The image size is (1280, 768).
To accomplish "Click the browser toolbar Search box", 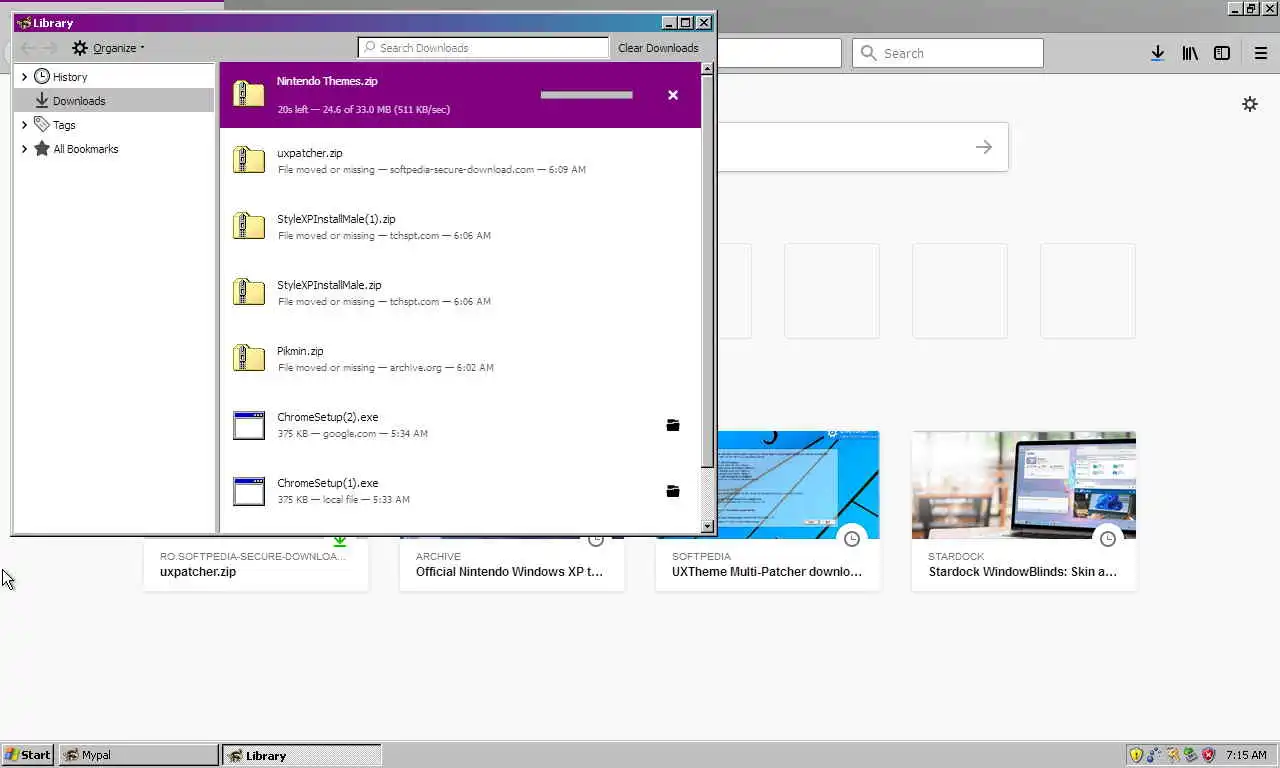I will click(x=948, y=53).
